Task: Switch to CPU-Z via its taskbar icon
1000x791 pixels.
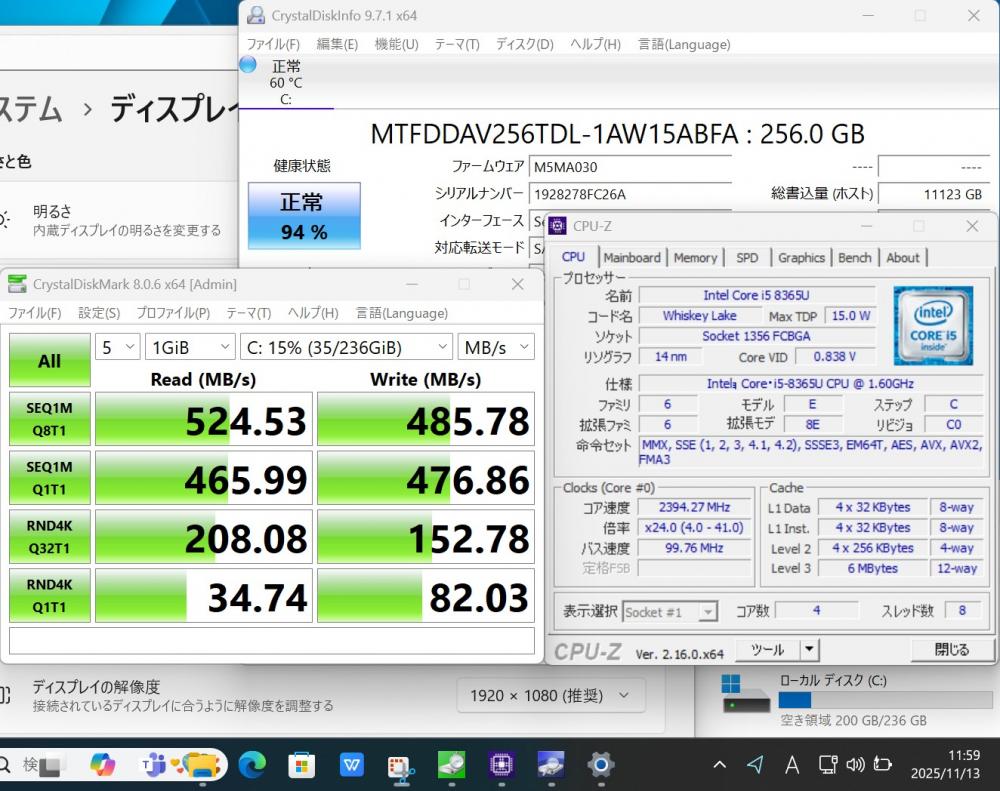Action: pos(501,765)
